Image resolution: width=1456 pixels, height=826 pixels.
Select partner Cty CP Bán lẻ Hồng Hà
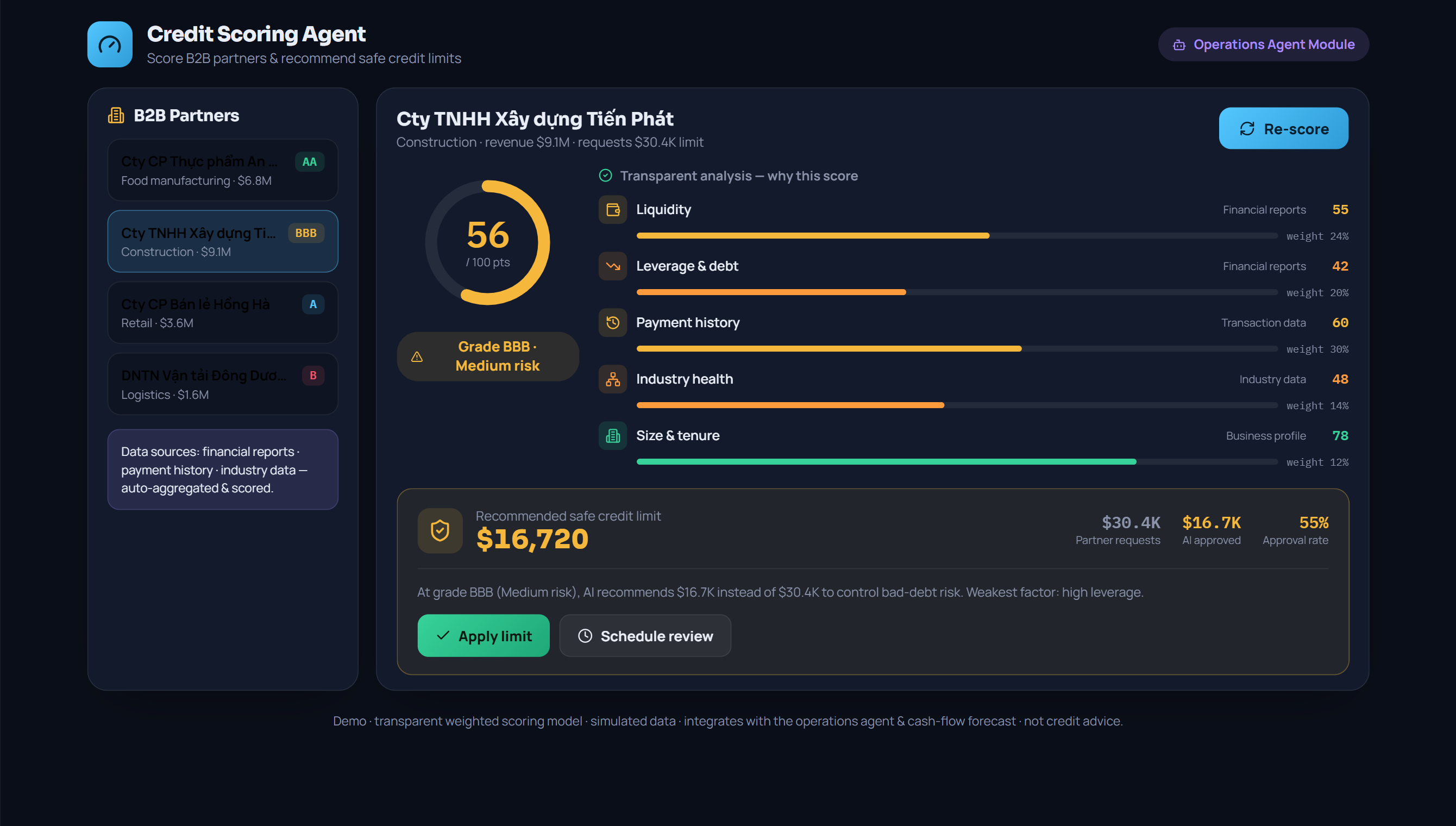(x=223, y=312)
